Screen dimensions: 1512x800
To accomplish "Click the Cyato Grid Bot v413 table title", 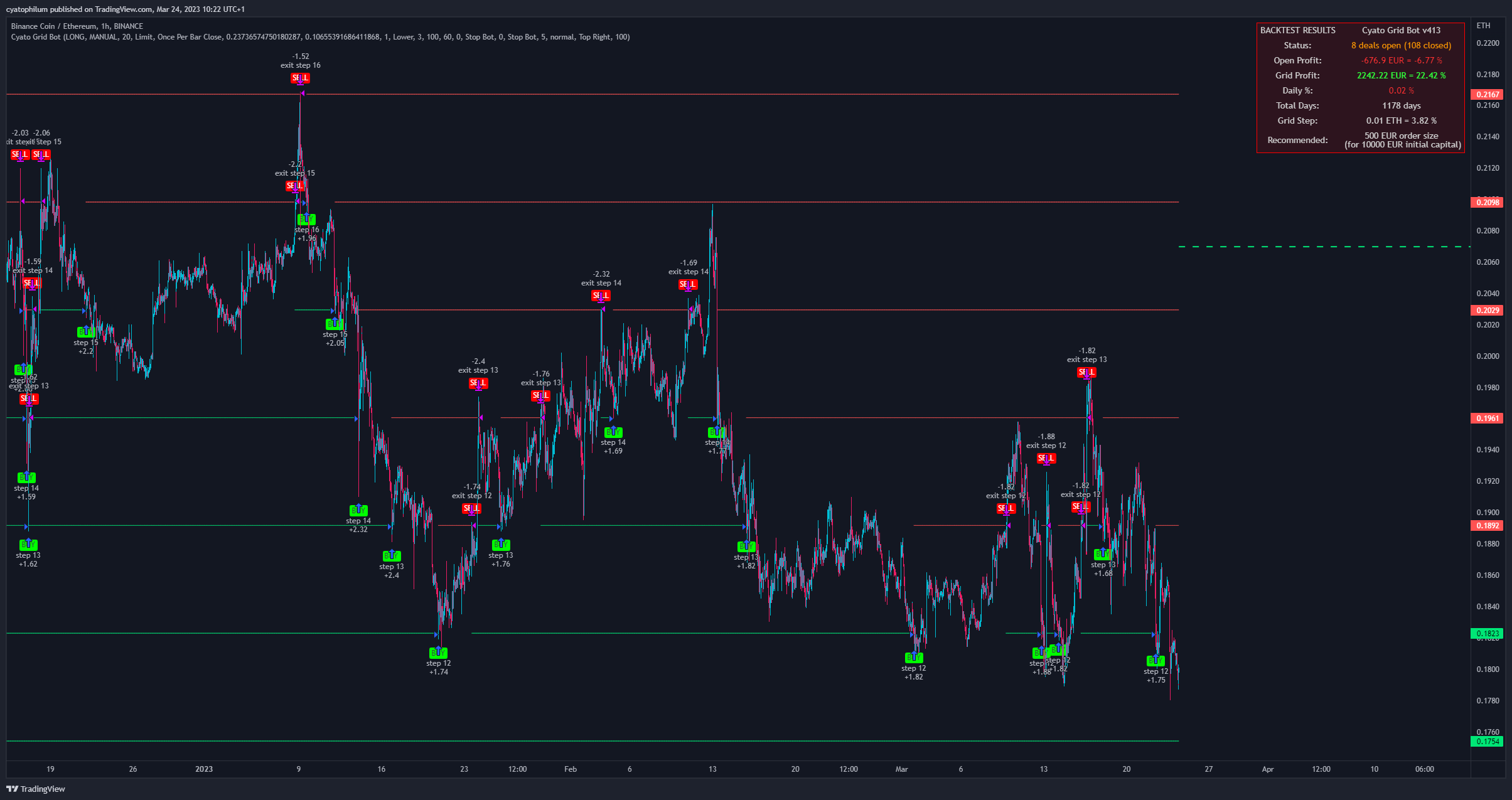I will coord(1401,30).
